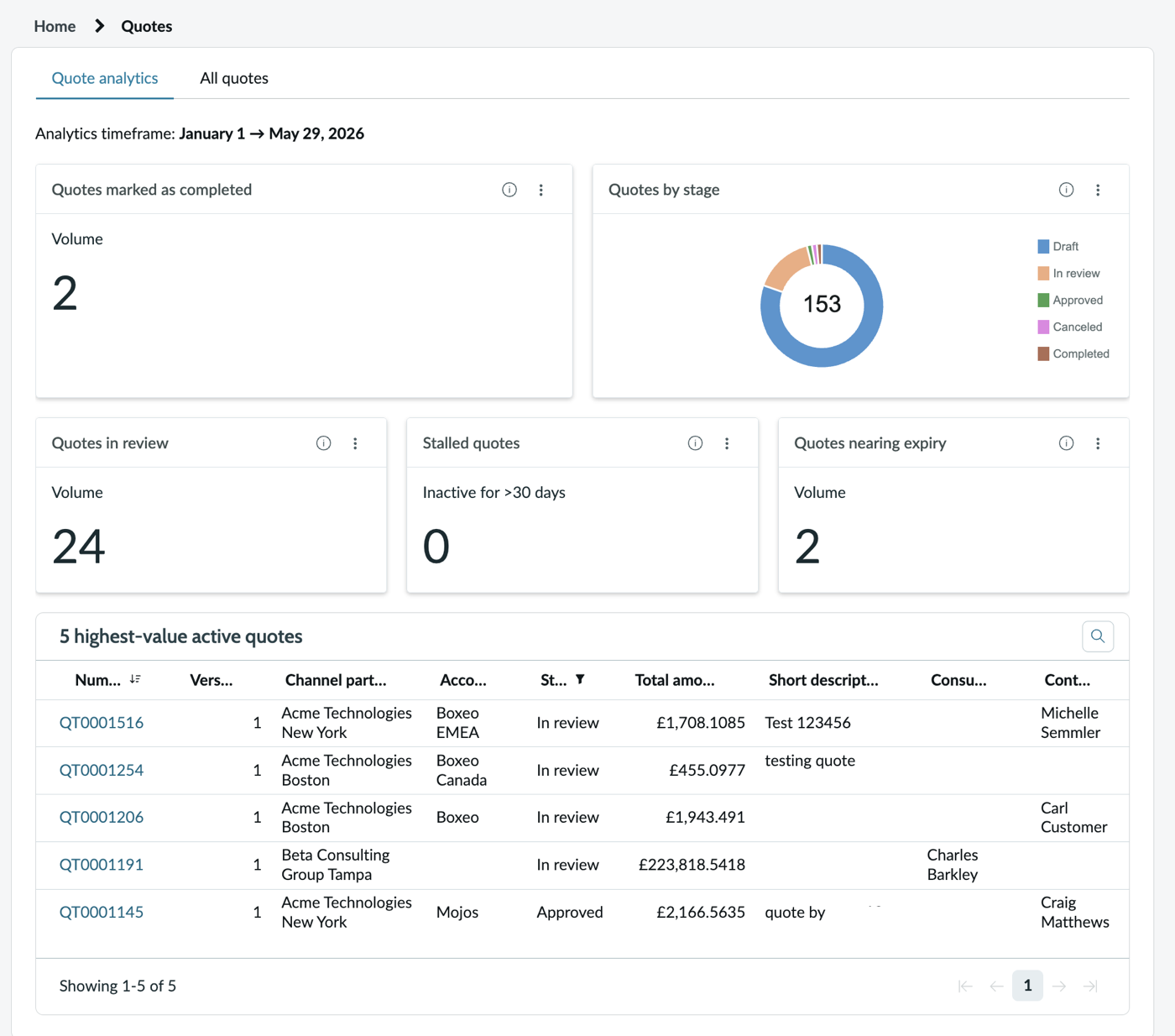Screen dimensions: 1175x1036
Task: Click the search icon in highest-value quotes table
Action: tap(1098, 636)
